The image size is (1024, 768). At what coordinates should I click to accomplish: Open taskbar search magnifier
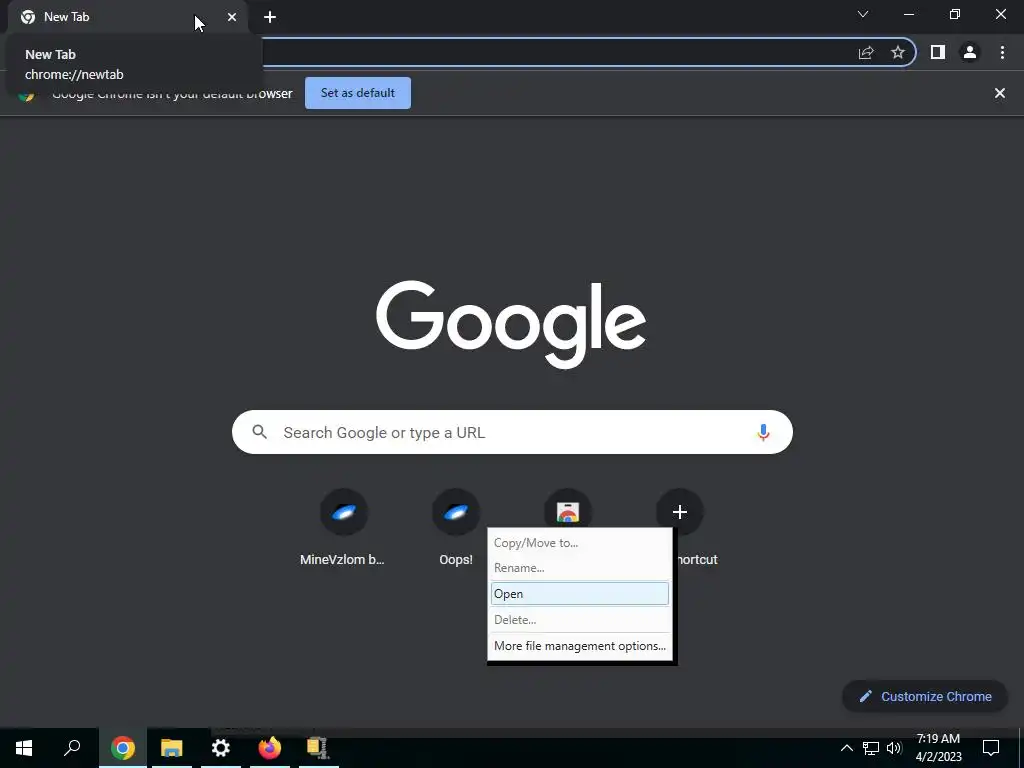coord(72,748)
